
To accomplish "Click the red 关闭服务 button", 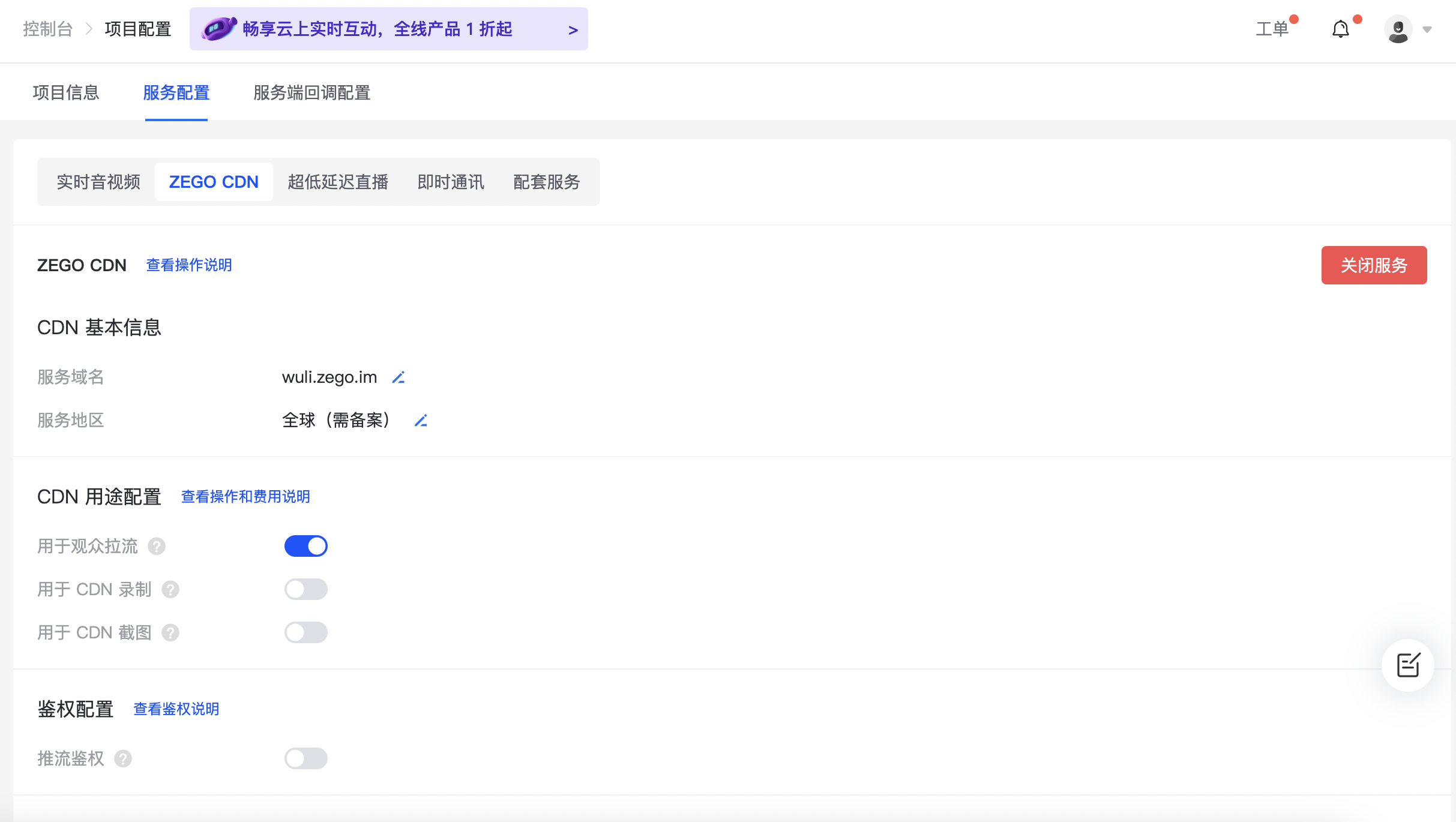I will coord(1374,265).
